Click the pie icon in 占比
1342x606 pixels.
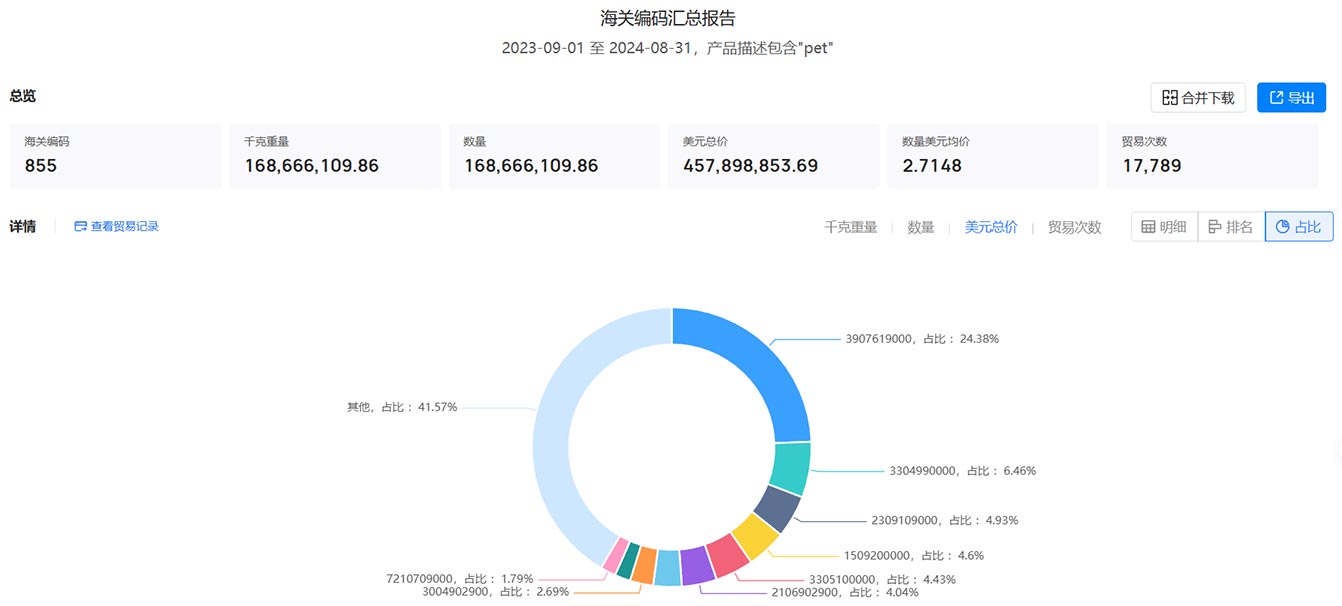(1283, 227)
